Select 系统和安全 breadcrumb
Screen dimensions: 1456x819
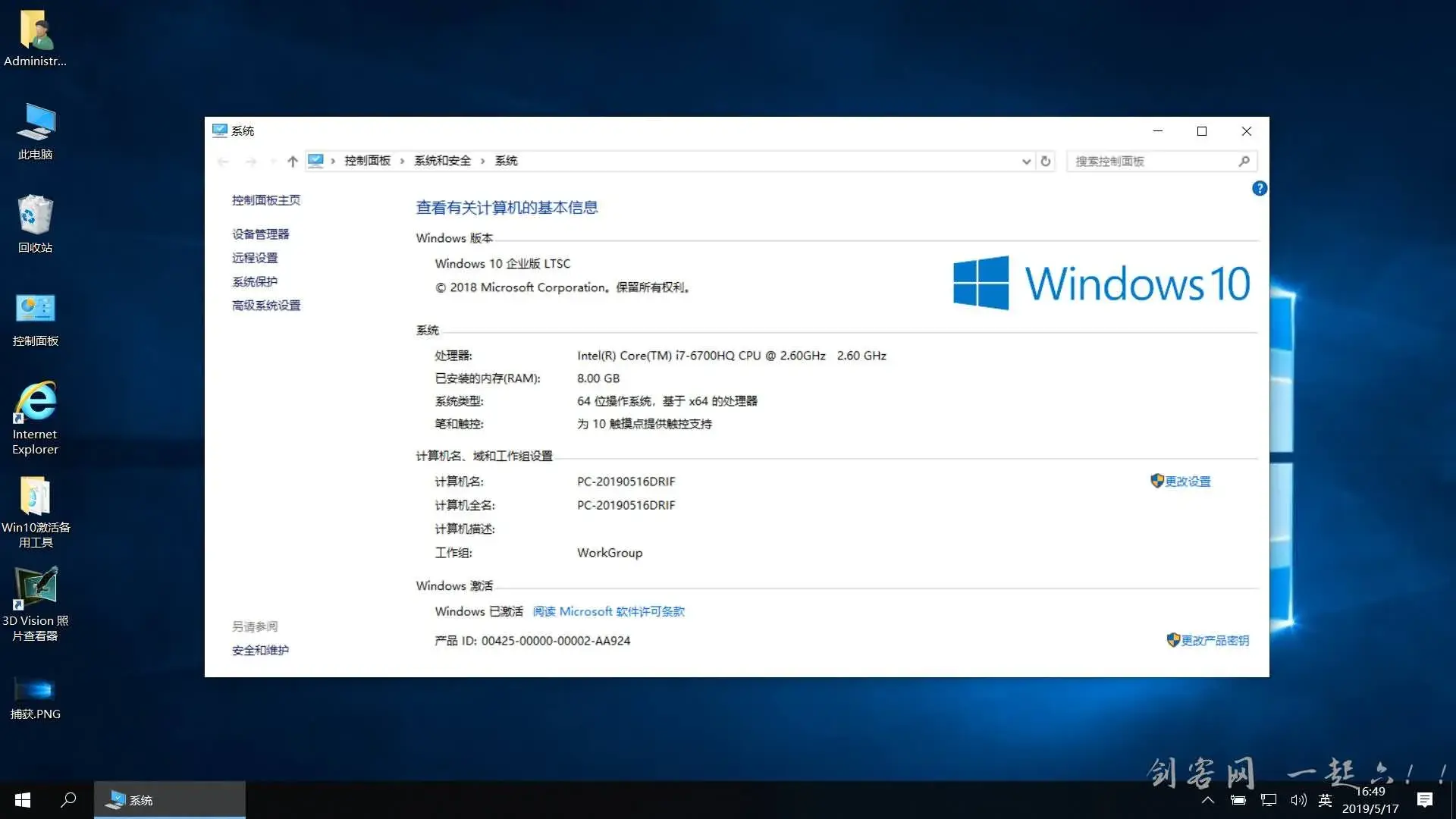(442, 161)
